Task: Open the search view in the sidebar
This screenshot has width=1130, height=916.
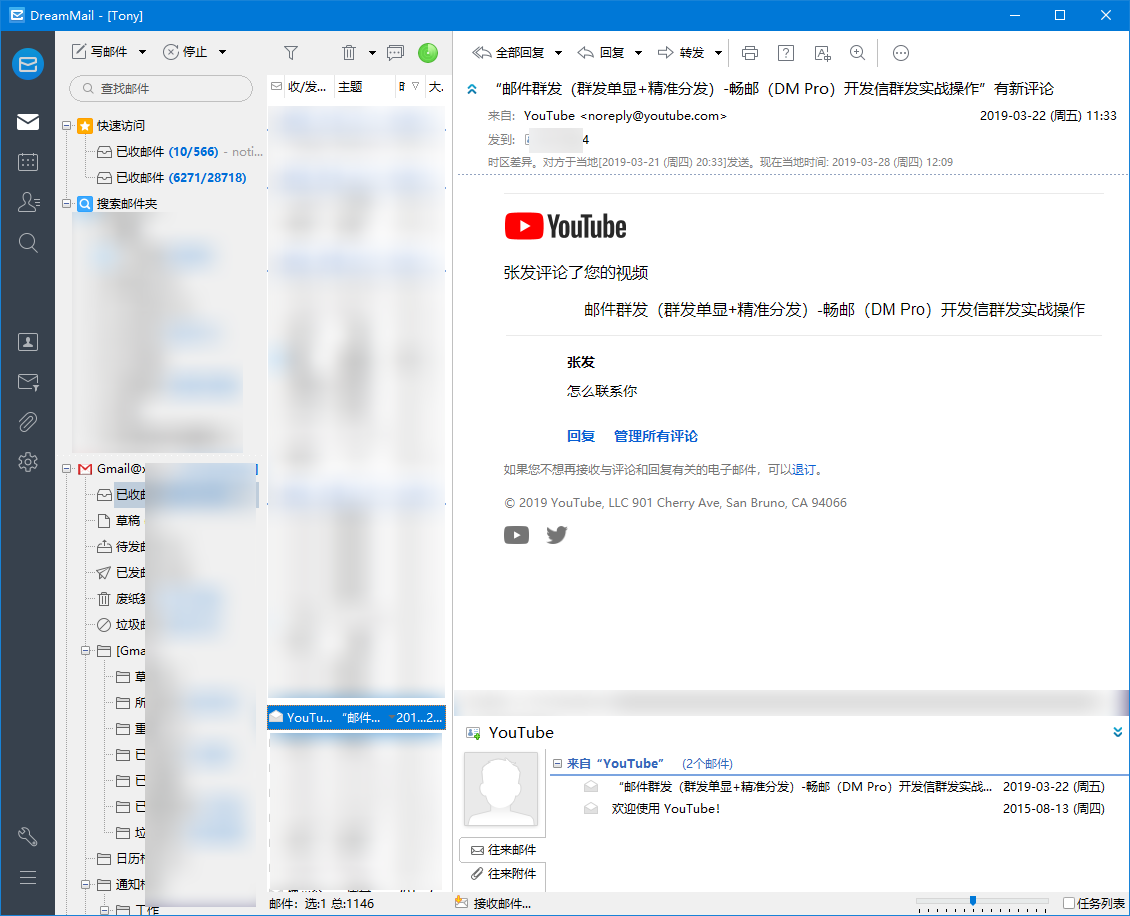Action: click(28, 242)
